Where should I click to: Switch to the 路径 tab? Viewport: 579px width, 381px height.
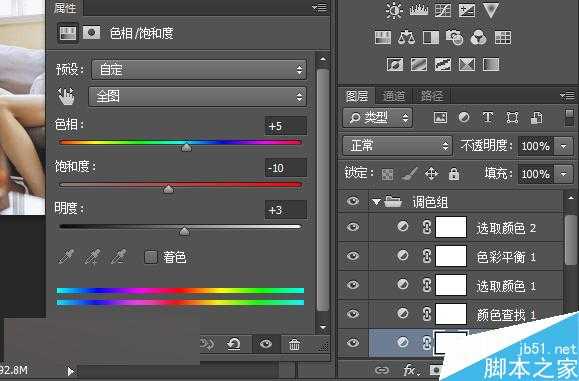point(432,96)
